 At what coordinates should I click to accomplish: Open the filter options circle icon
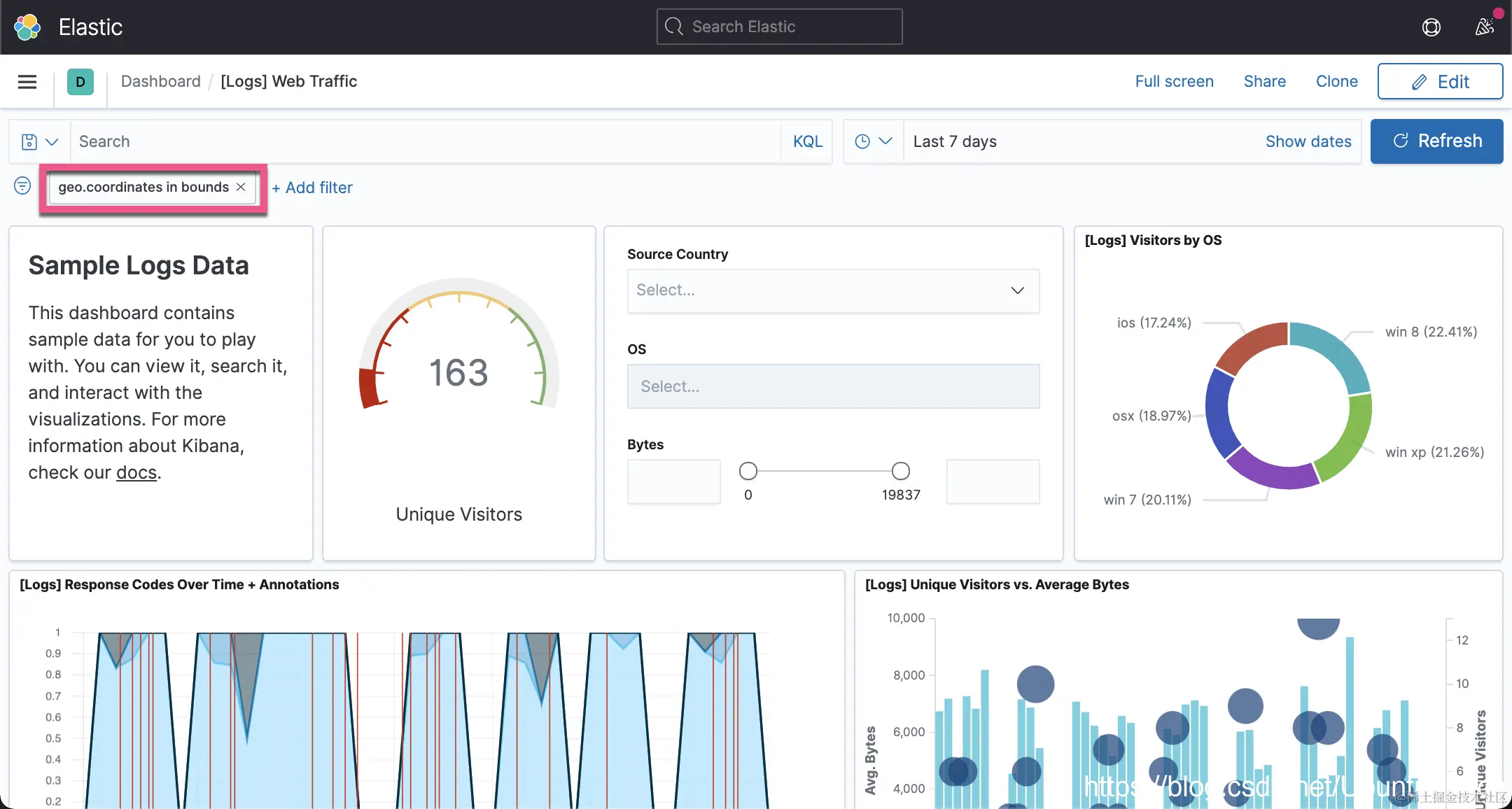[x=22, y=186]
